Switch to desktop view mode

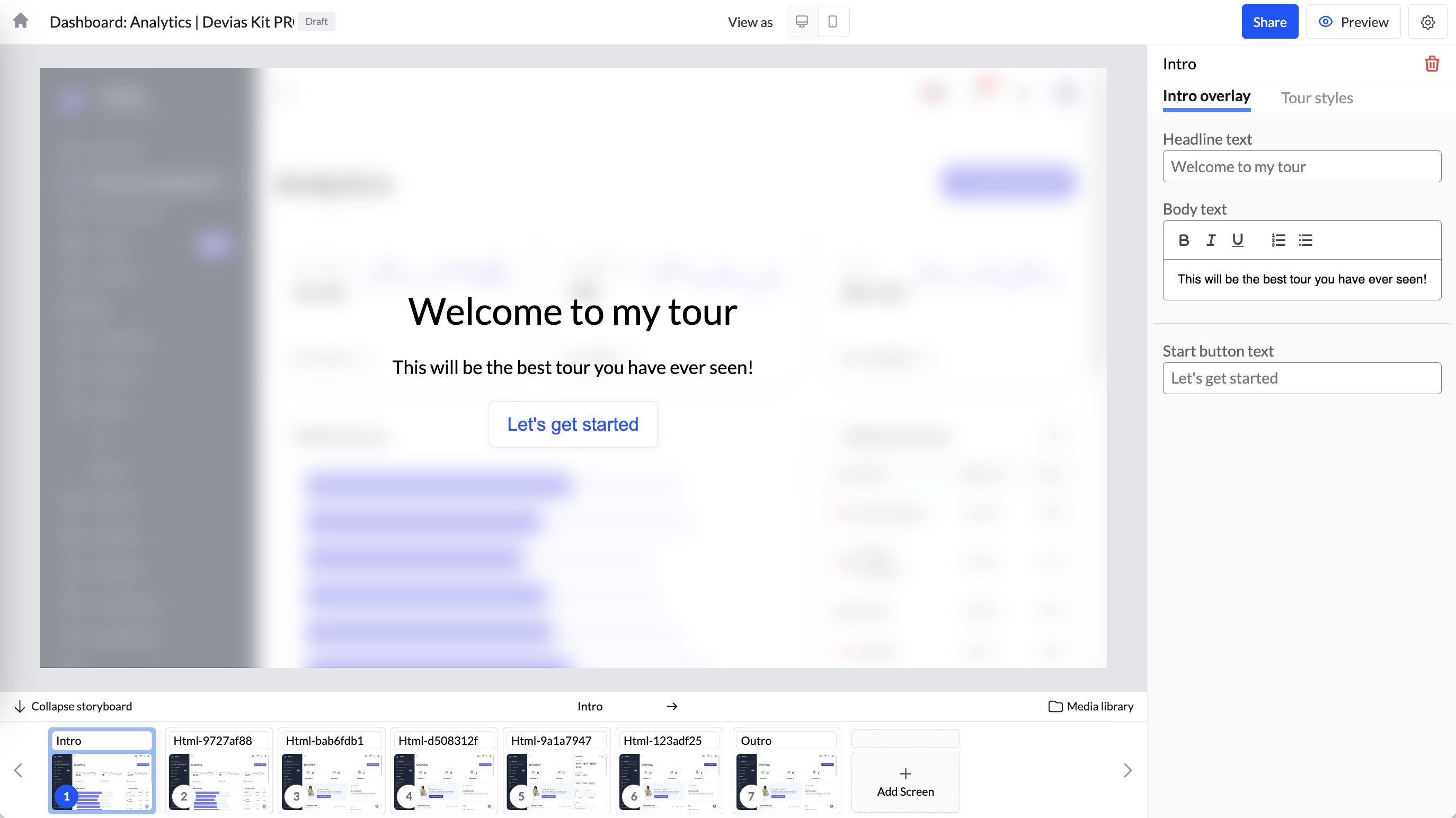tap(802, 22)
